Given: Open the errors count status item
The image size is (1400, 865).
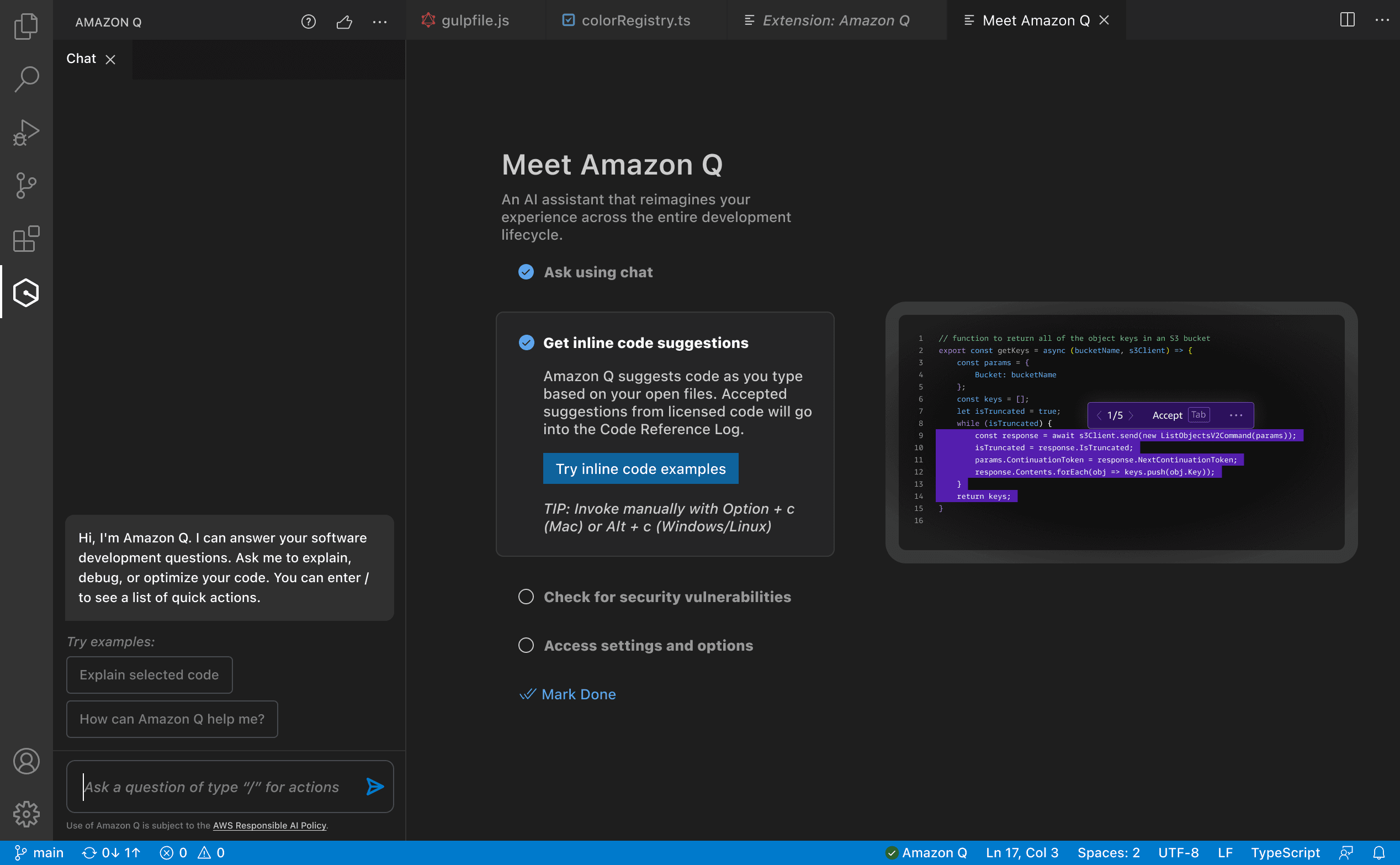Looking at the screenshot, I should [x=173, y=853].
